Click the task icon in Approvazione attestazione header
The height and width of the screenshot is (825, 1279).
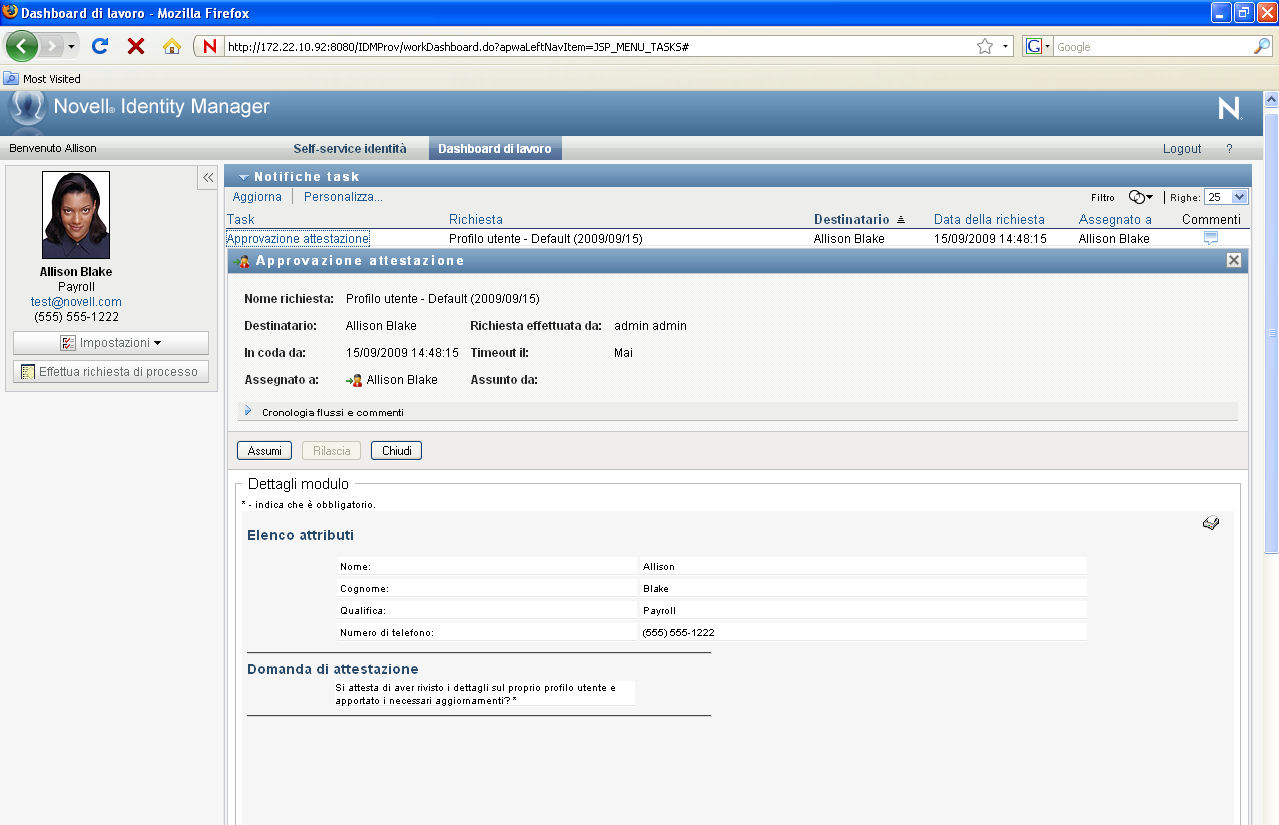click(243, 261)
